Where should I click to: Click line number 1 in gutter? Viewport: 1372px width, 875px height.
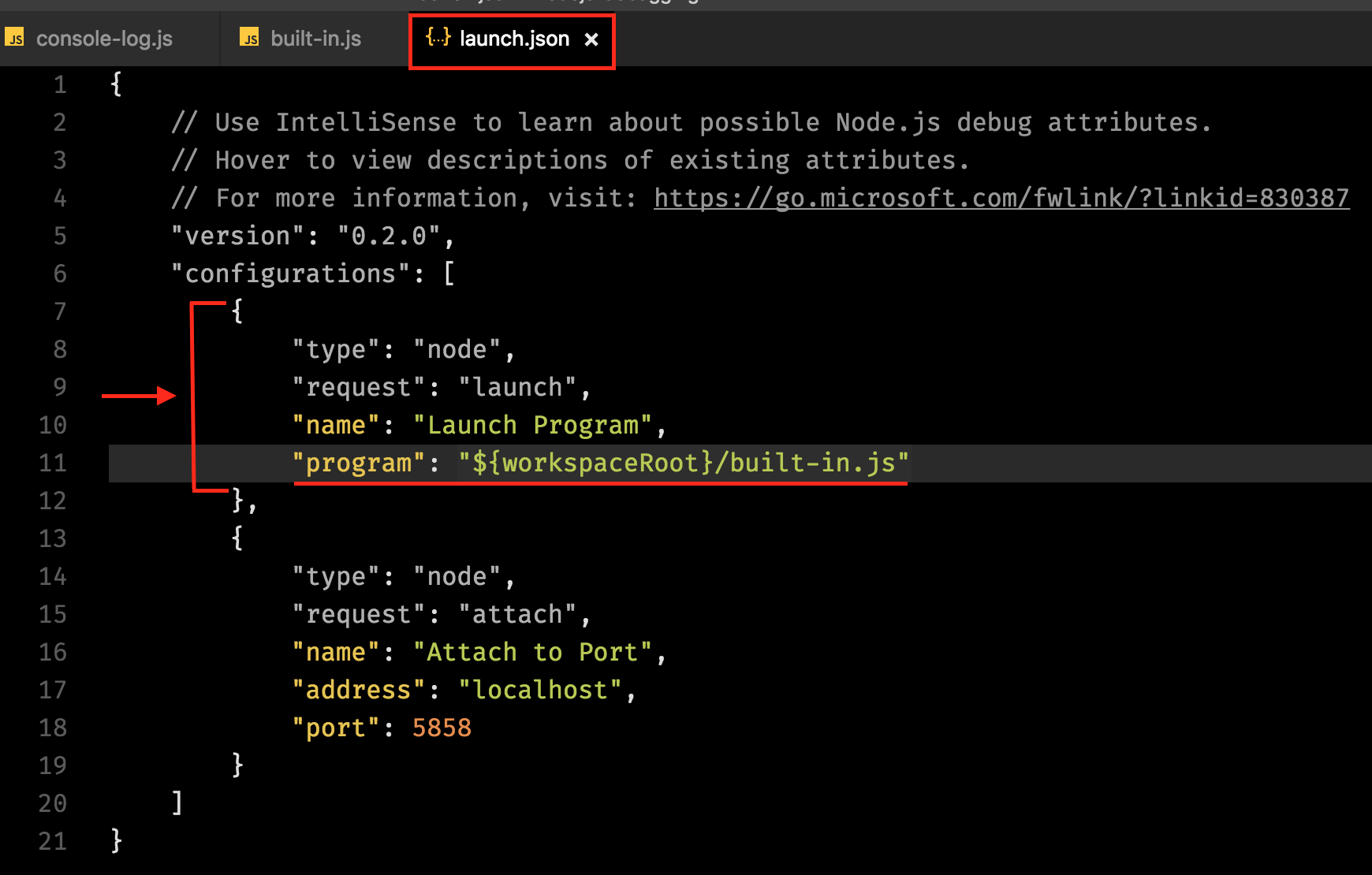coord(60,85)
